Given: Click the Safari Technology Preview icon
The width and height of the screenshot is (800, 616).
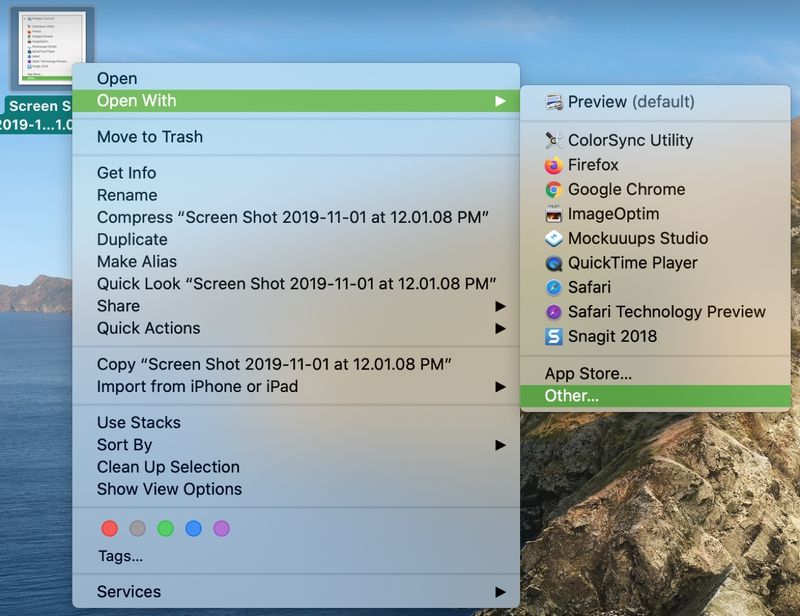Looking at the screenshot, I should pos(554,312).
